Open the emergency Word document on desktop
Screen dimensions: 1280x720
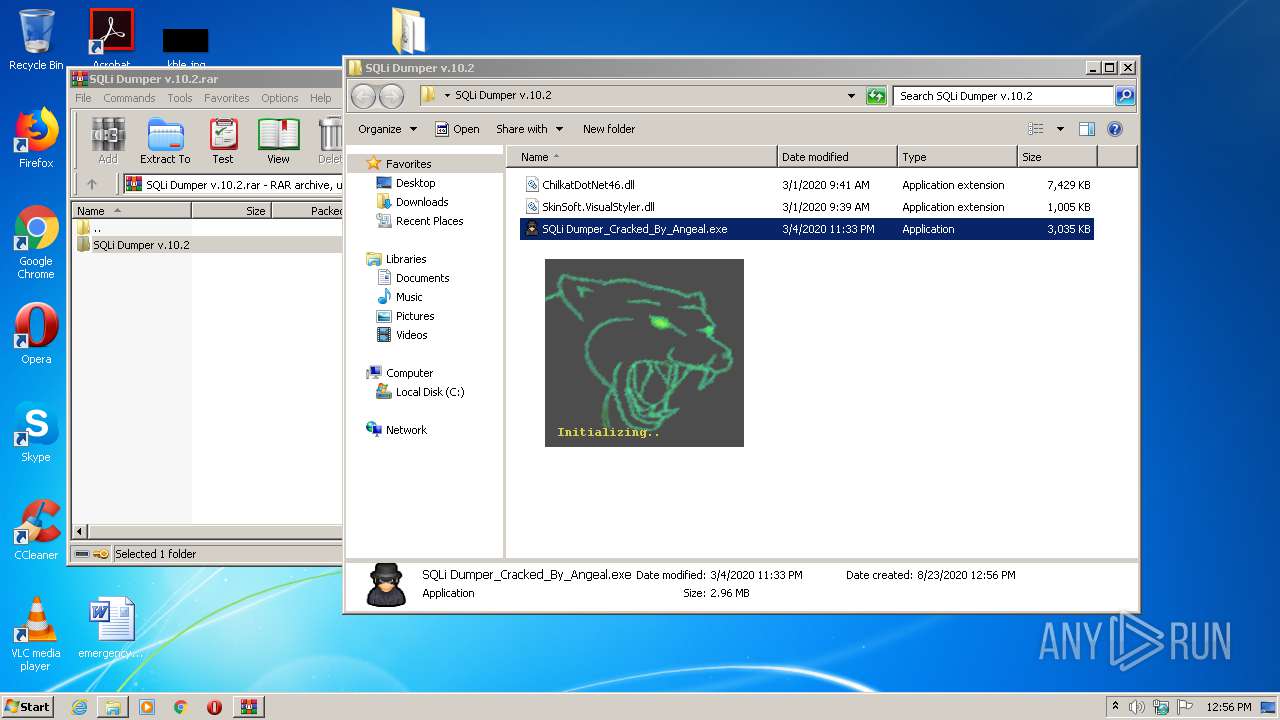pos(111,628)
